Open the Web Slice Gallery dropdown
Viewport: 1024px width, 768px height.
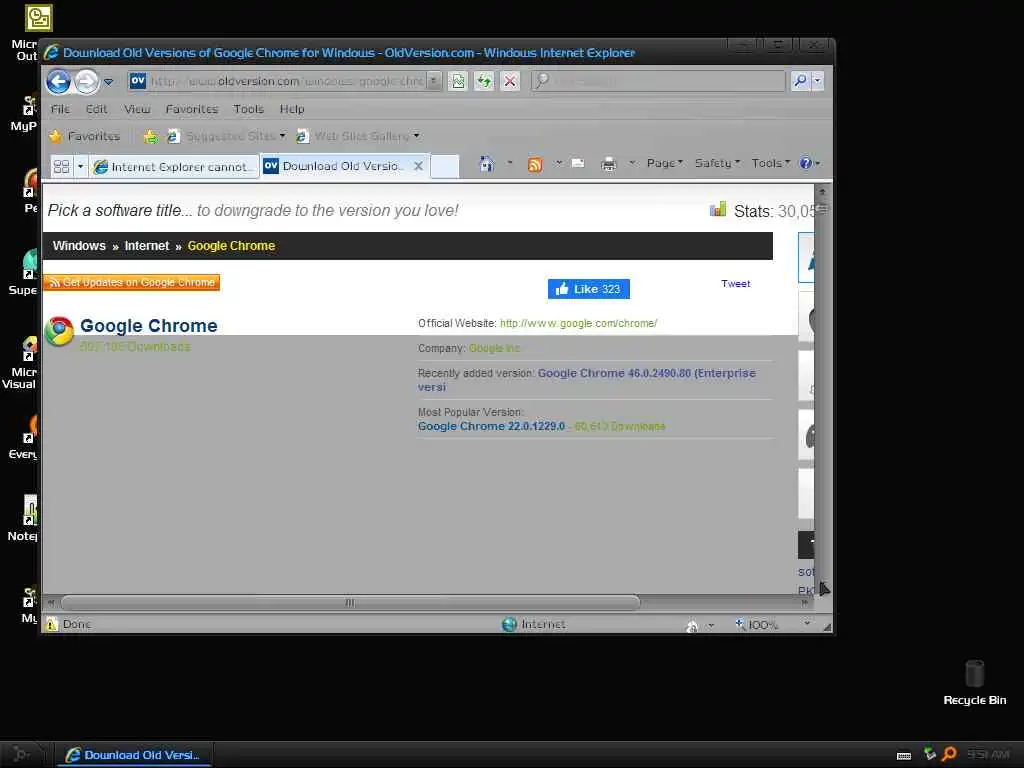[x=358, y=136]
